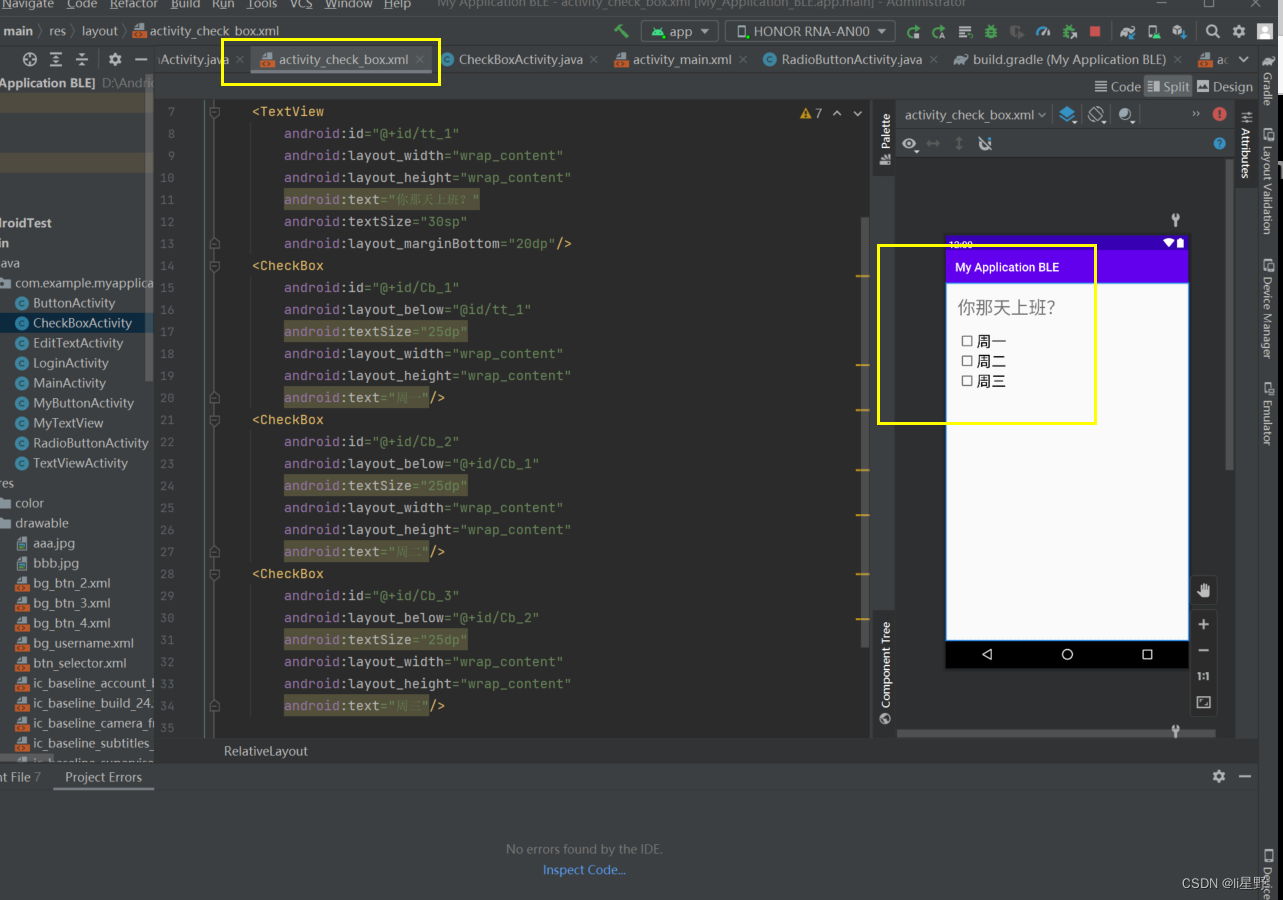Open Search Everywhere magnifier icon

(1212, 32)
